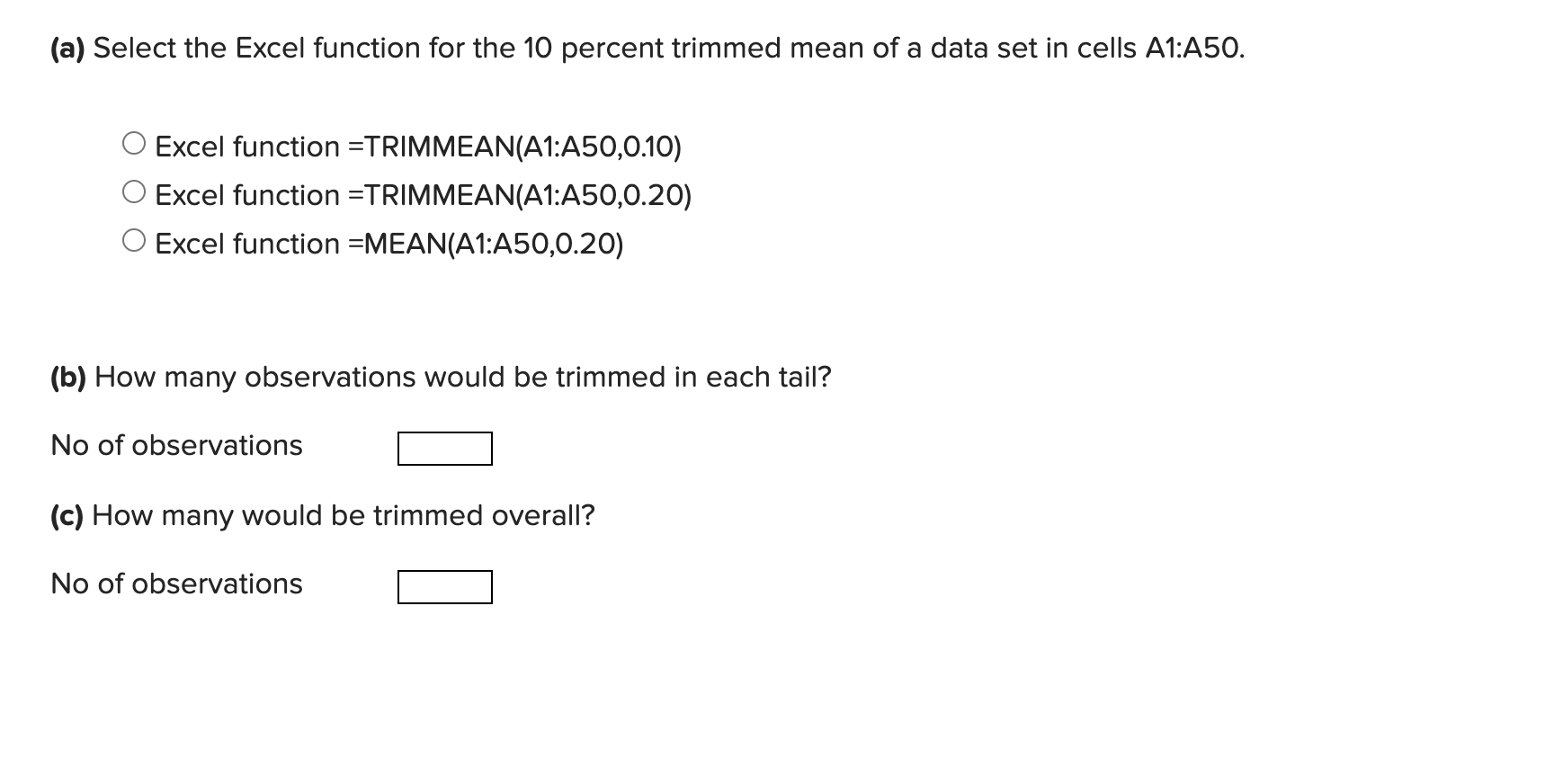Screen dimensions: 1554x784
Task: Click the part (b) question text
Action: pyautogui.click(x=441, y=378)
